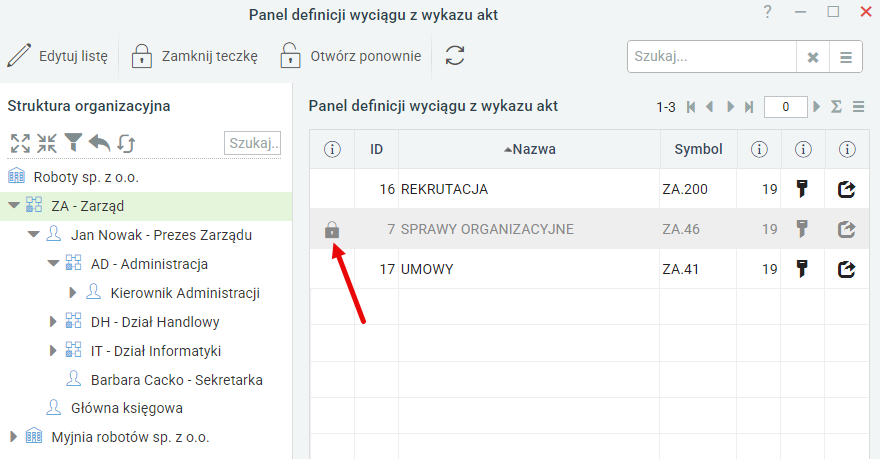Select Barbara Cacko - Sekretarka

(x=177, y=380)
